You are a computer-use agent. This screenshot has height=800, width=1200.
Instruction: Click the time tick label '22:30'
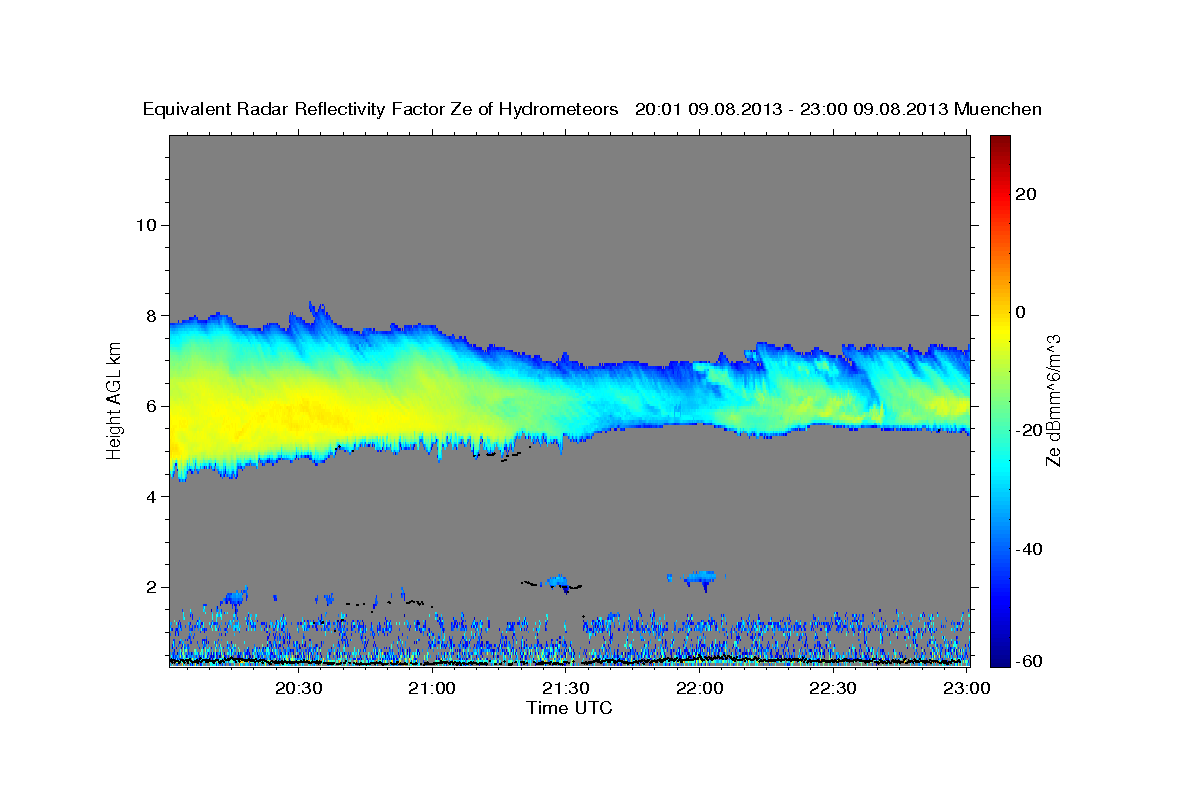(x=833, y=688)
